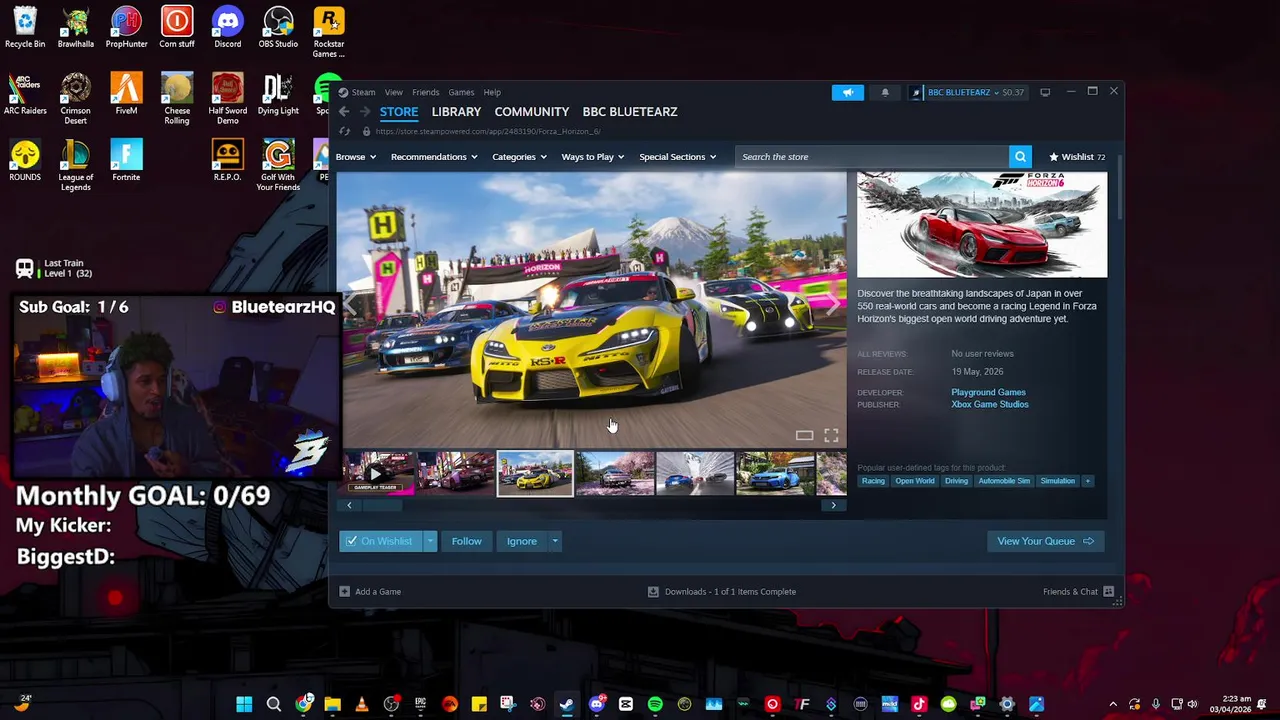Open the Steam announcements megaphone button
1280x720 pixels.
point(847,92)
